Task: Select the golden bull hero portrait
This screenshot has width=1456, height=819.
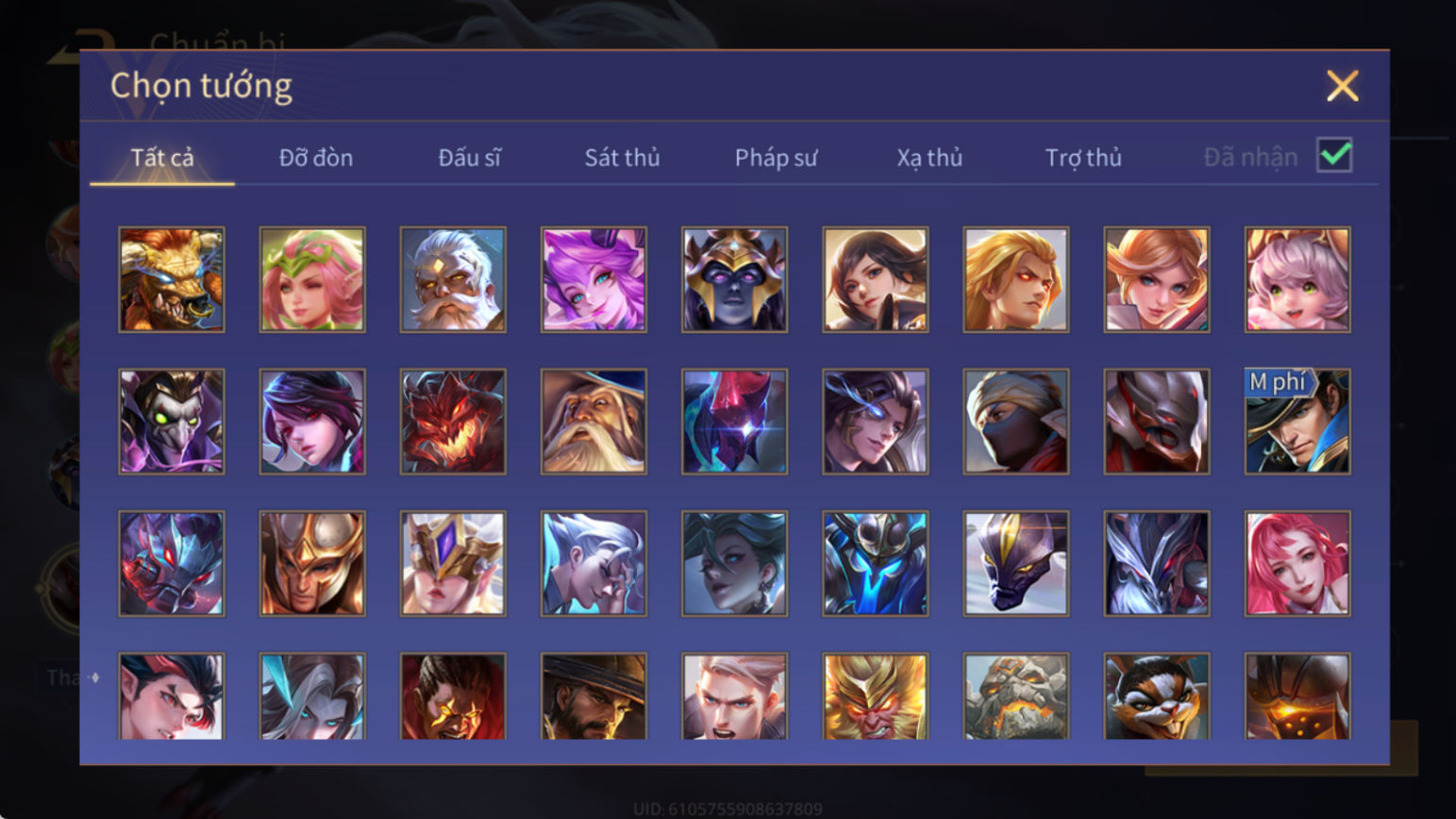Action: click(172, 279)
